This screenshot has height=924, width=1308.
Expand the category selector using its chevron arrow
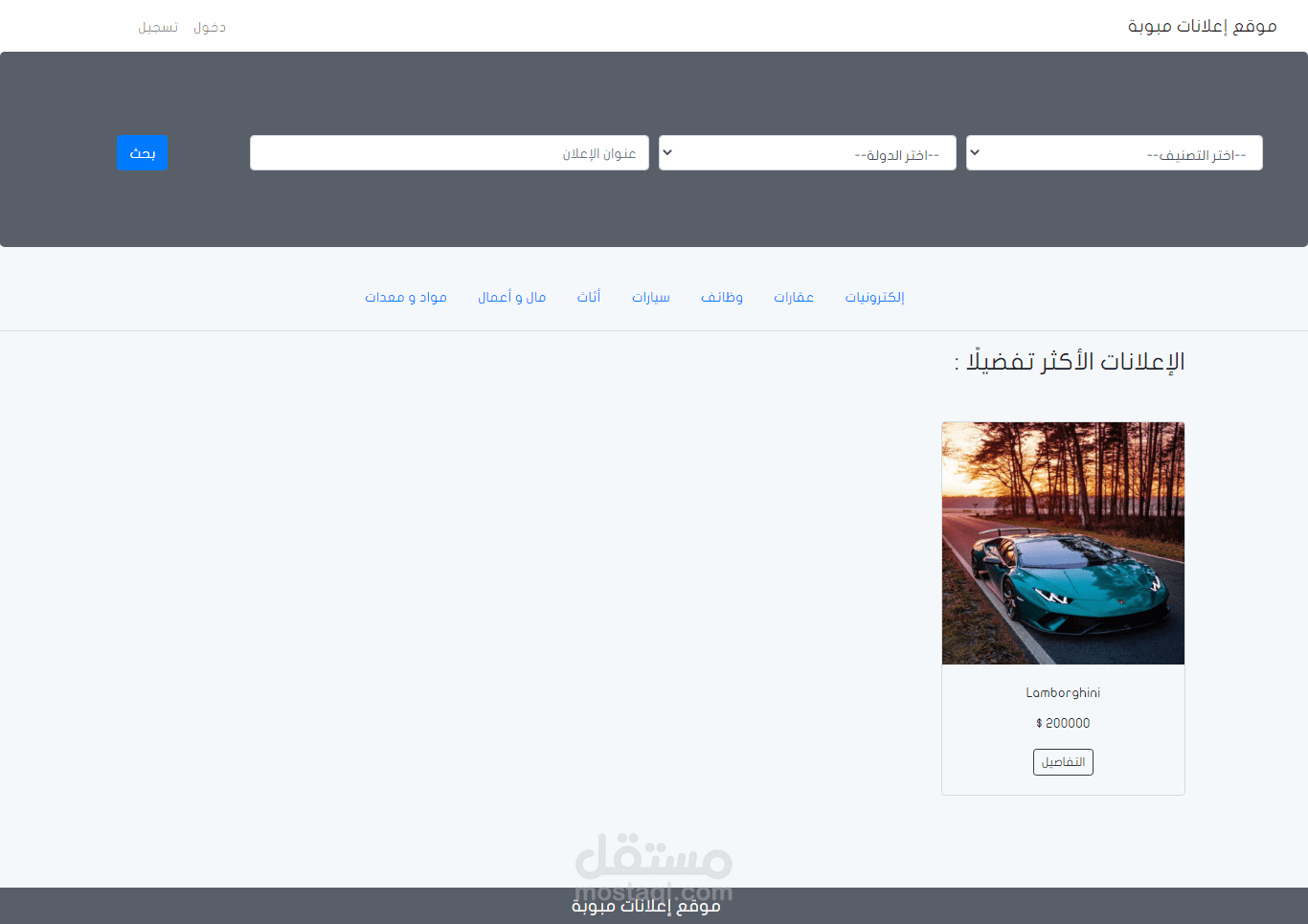[x=975, y=152]
